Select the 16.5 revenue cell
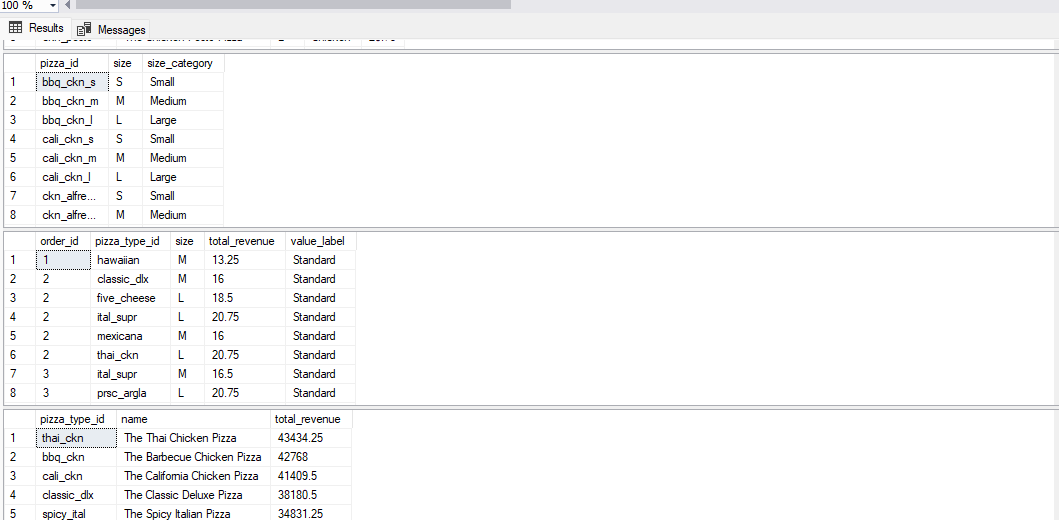The image size is (1059, 520). tap(244, 374)
